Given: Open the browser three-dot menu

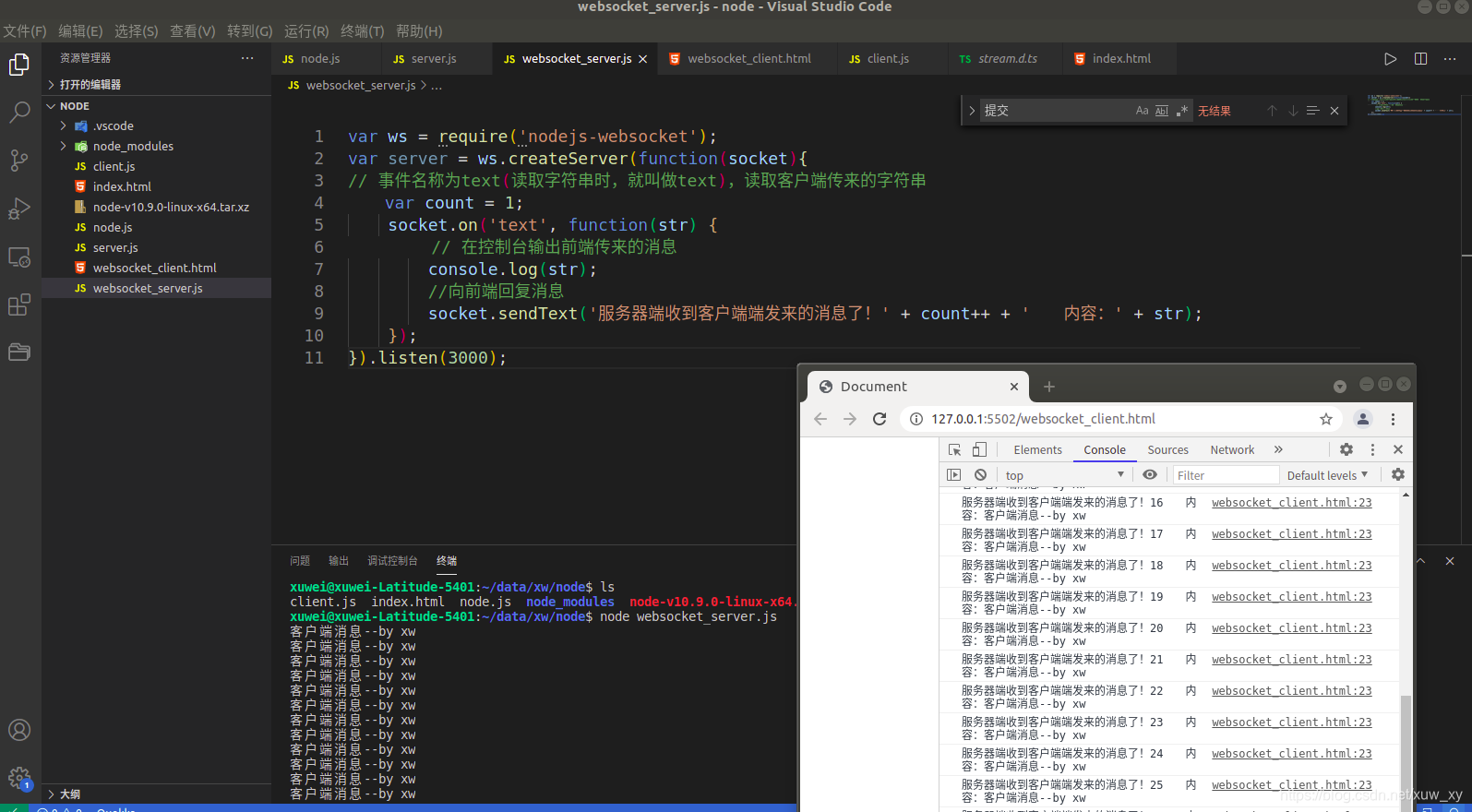Looking at the screenshot, I should (1393, 419).
